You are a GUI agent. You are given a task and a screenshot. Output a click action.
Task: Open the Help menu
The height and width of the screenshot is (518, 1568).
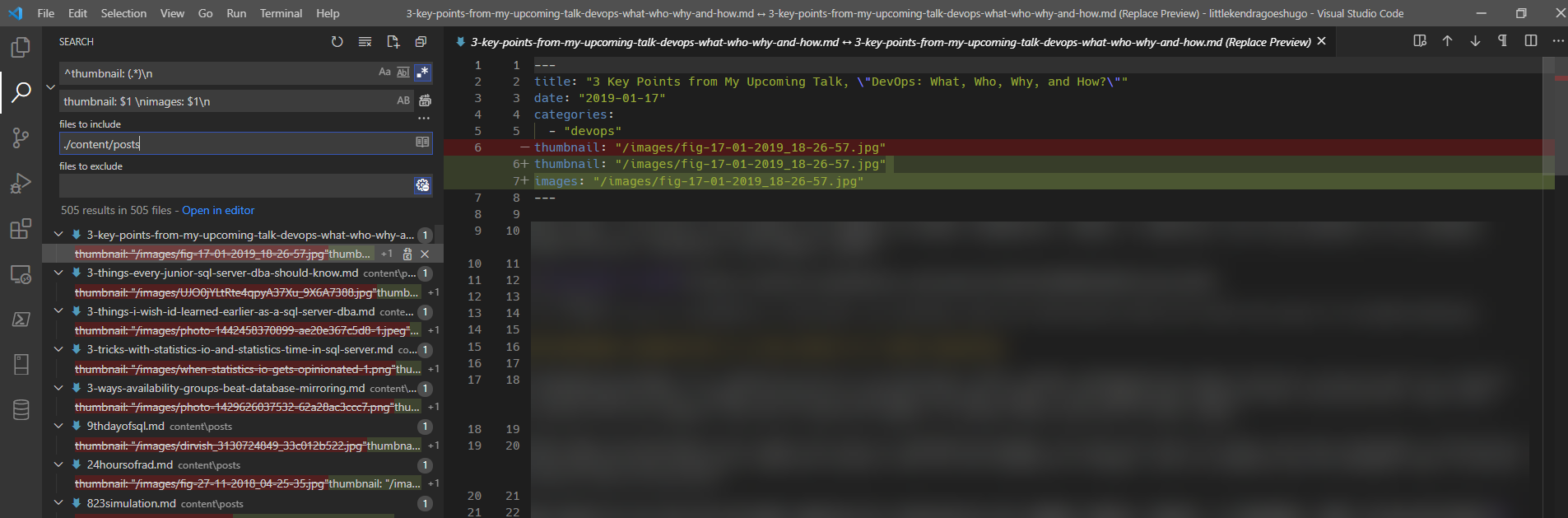pos(328,13)
